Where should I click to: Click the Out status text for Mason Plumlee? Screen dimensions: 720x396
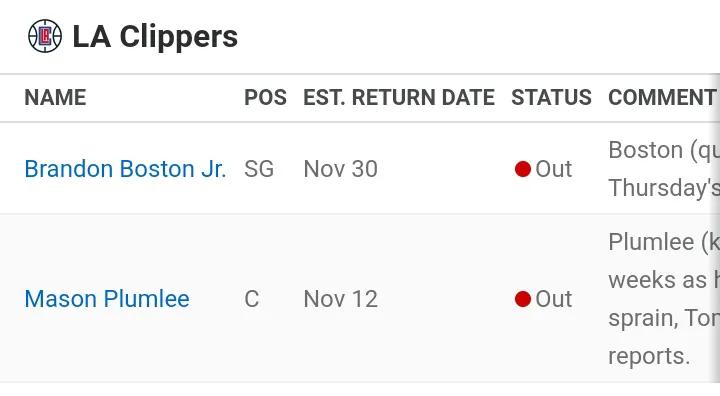point(554,299)
